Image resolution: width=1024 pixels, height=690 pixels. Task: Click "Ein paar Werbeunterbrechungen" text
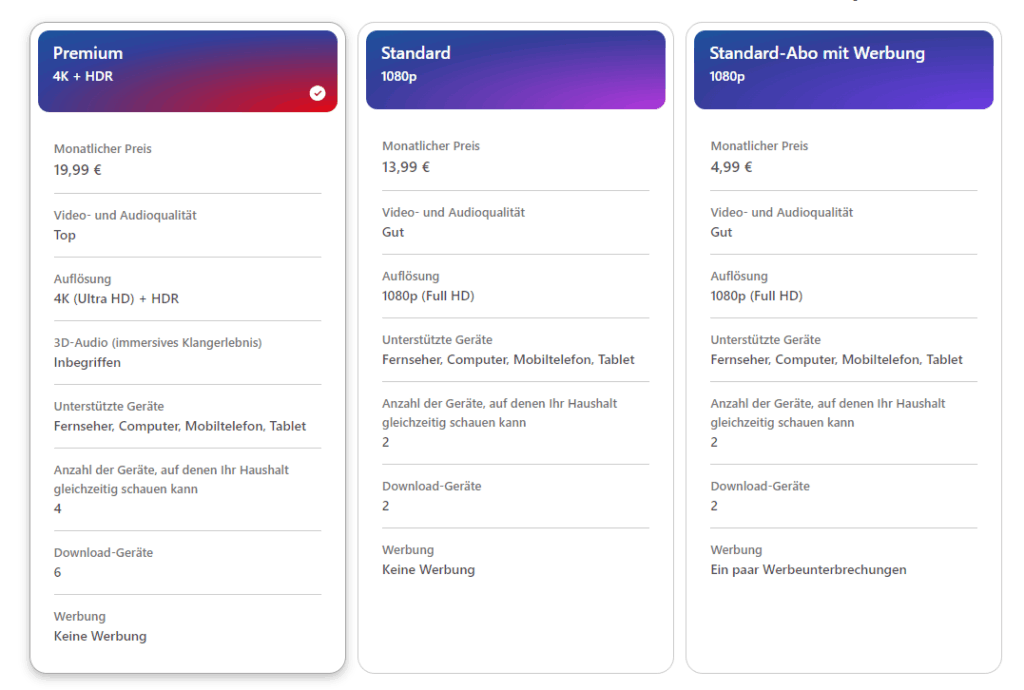808,570
